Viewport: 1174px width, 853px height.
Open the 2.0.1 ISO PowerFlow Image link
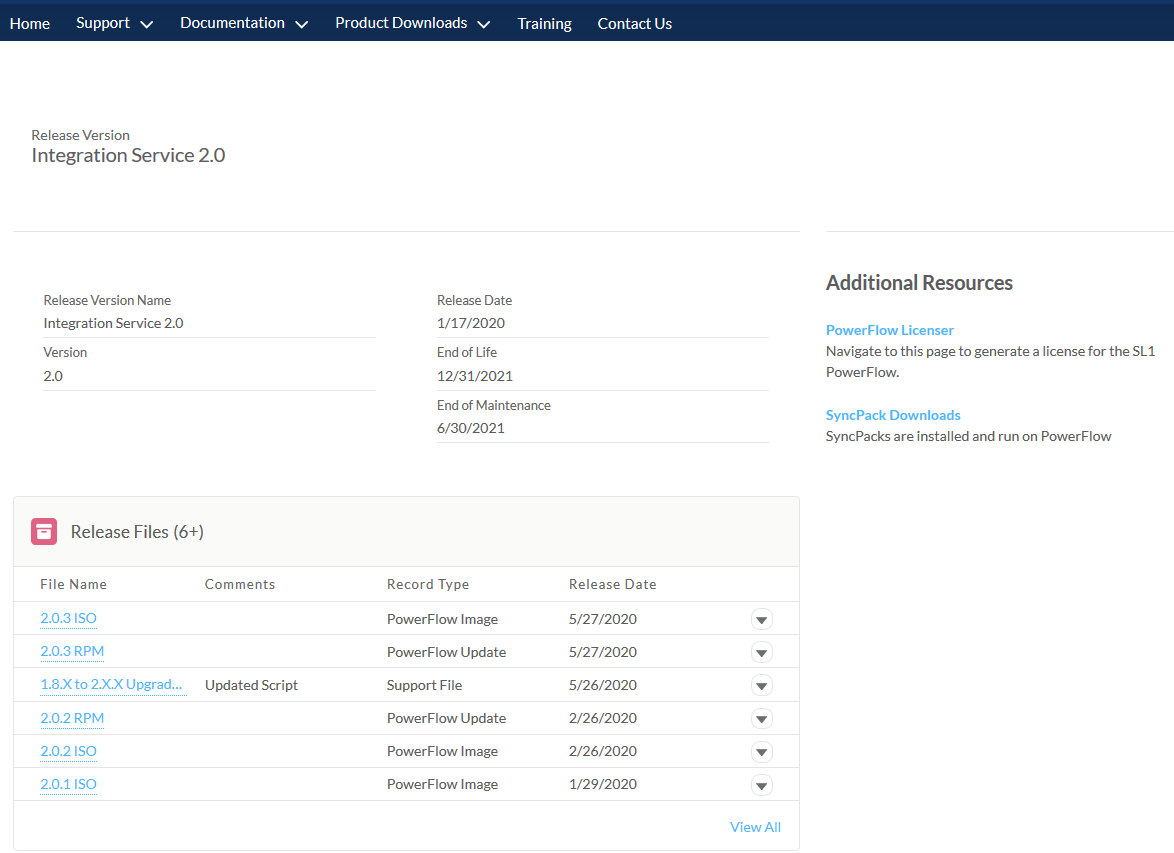tap(68, 784)
